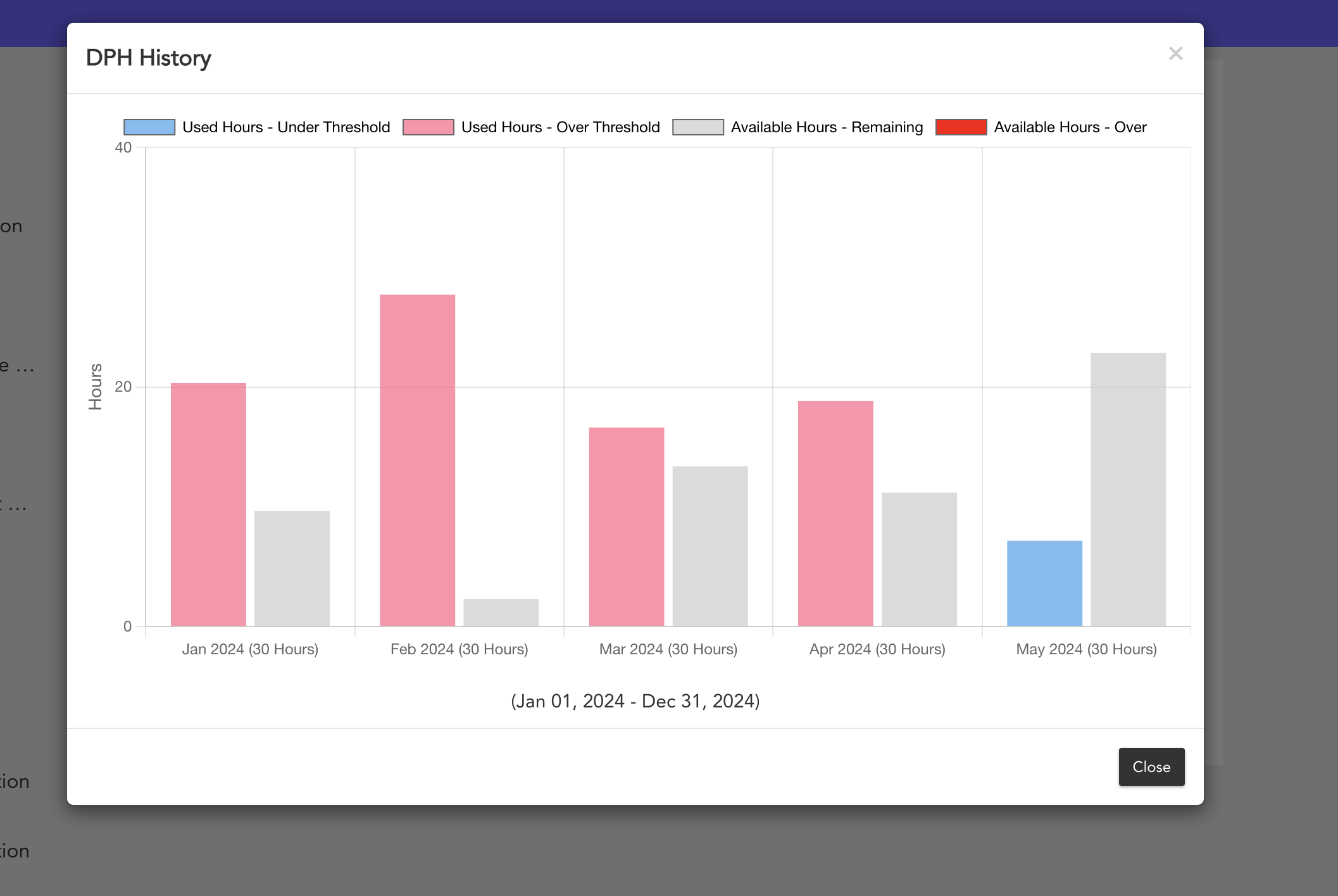Click the '40' y-axis tick label

[123, 147]
